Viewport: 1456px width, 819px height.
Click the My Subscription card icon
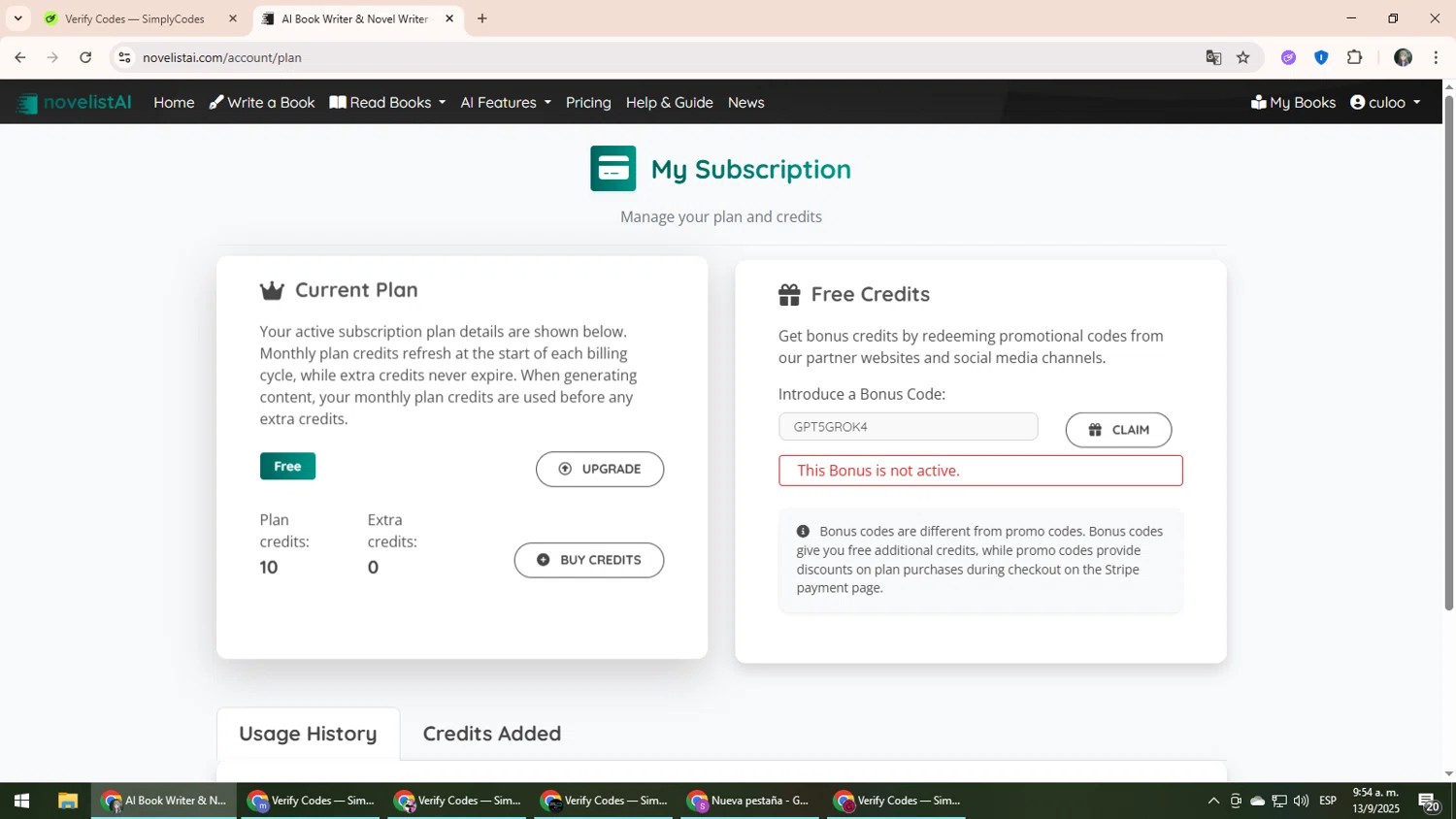pyautogui.click(x=613, y=169)
